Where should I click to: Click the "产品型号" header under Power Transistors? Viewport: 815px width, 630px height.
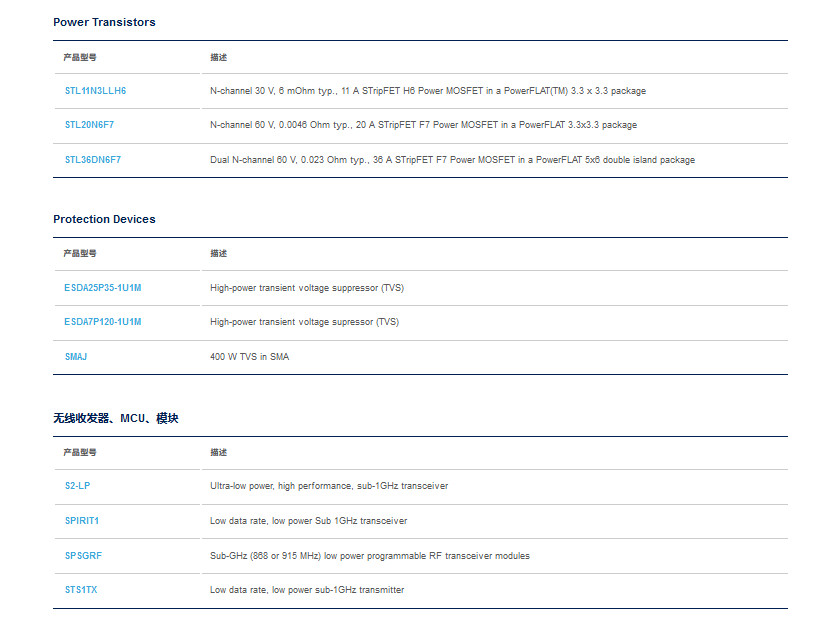[80, 57]
